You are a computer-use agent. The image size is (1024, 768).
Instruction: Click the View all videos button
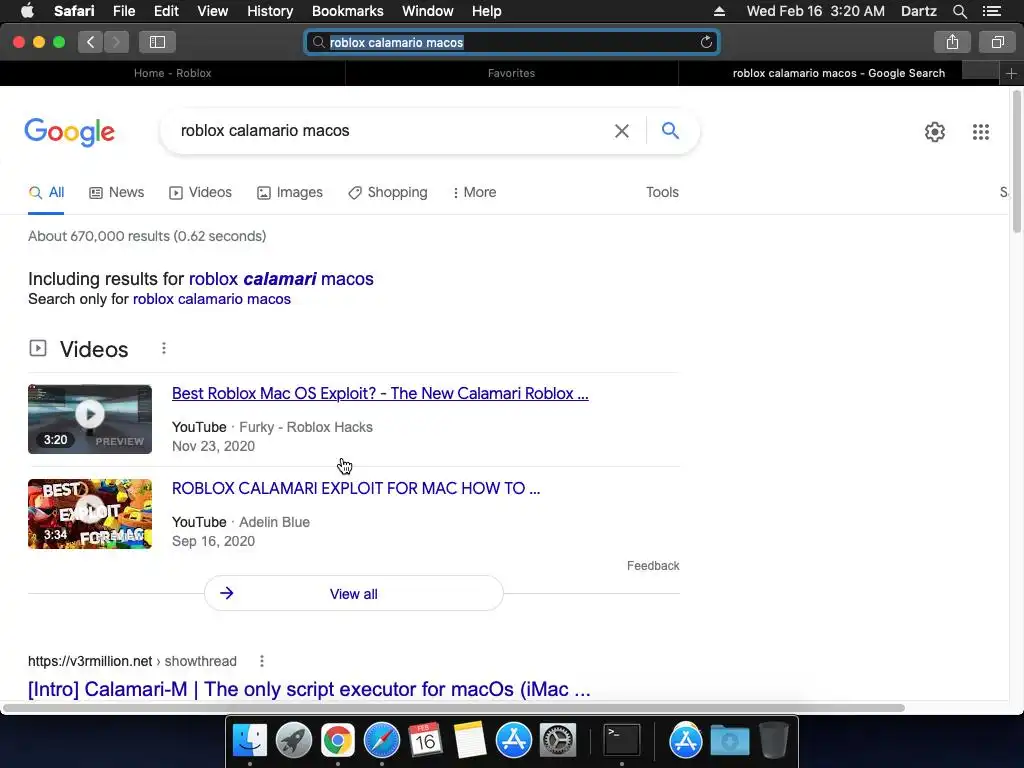tap(353, 594)
